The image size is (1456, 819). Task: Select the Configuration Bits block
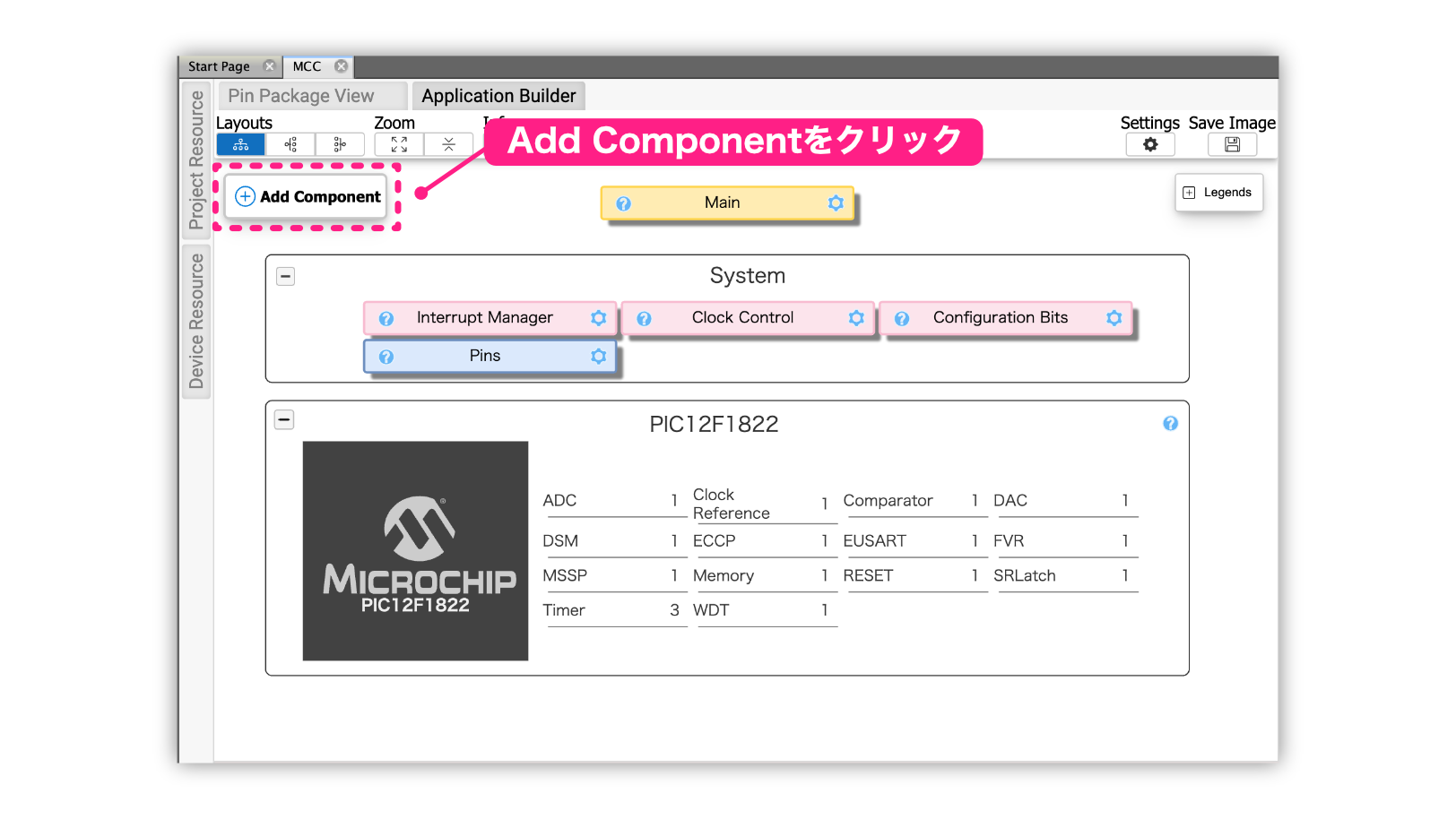1005,318
